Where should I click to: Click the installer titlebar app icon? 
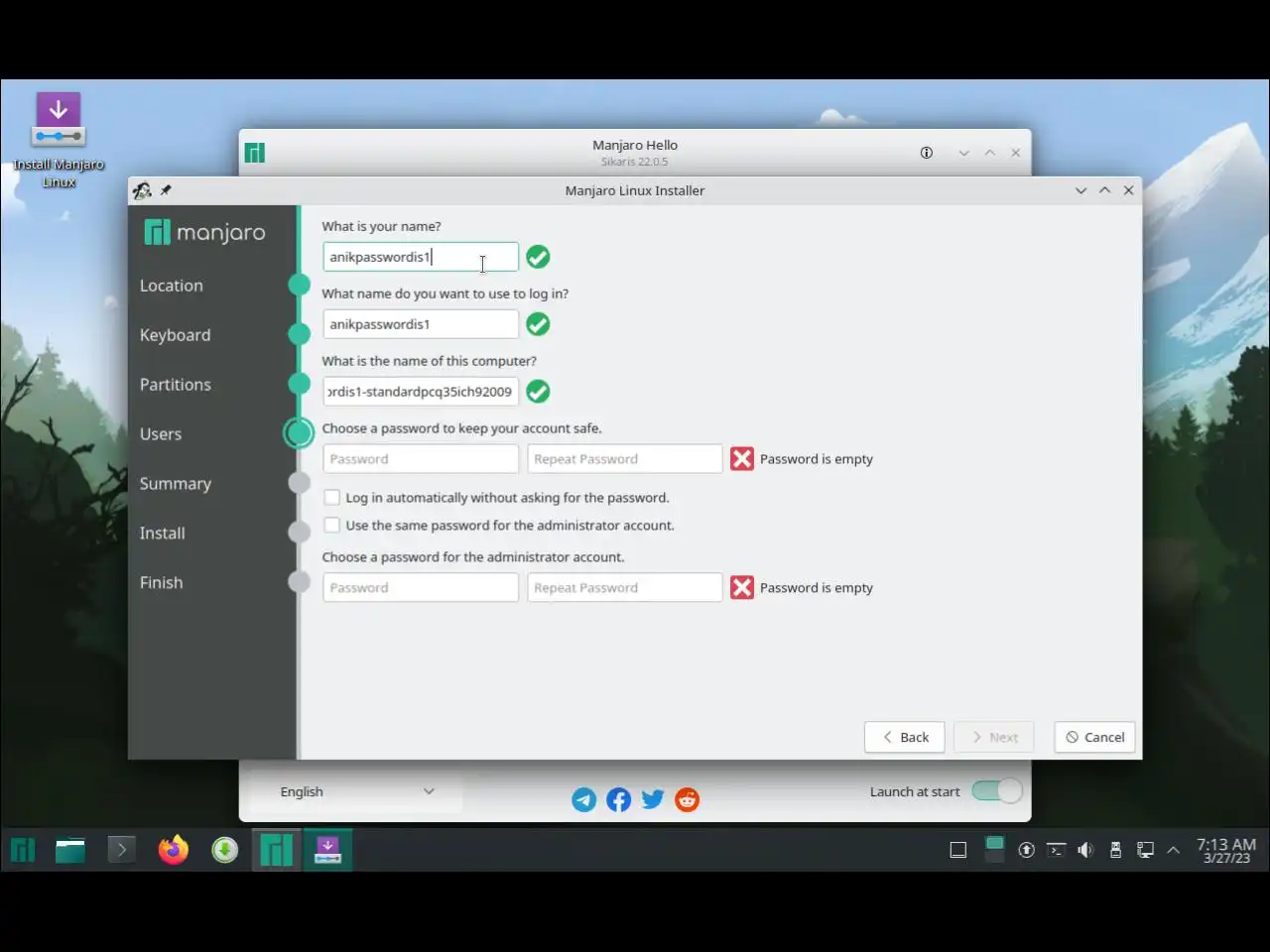142,190
